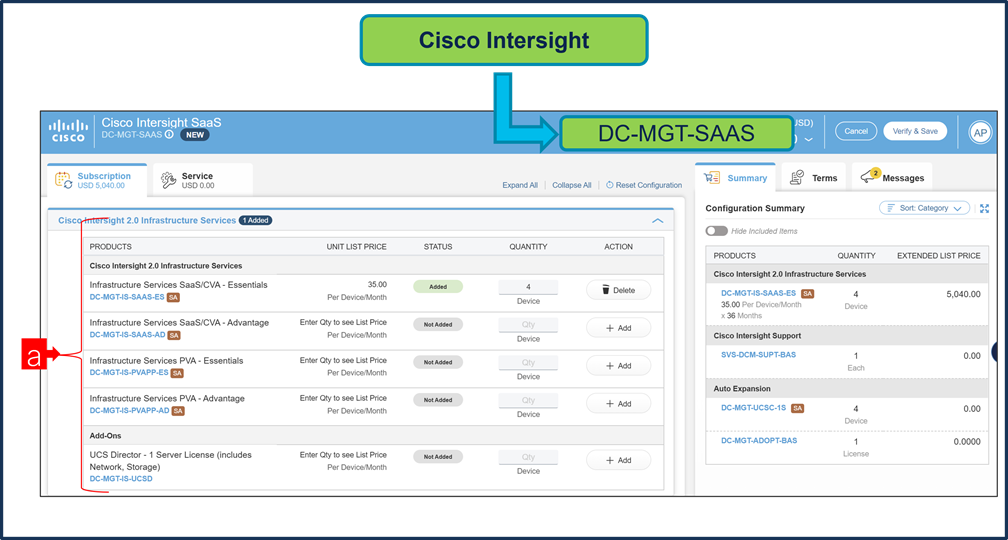
Task: Click SA badge next to DC-MGT-UCSC-1S
Action: pyautogui.click(x=798, y=408)
